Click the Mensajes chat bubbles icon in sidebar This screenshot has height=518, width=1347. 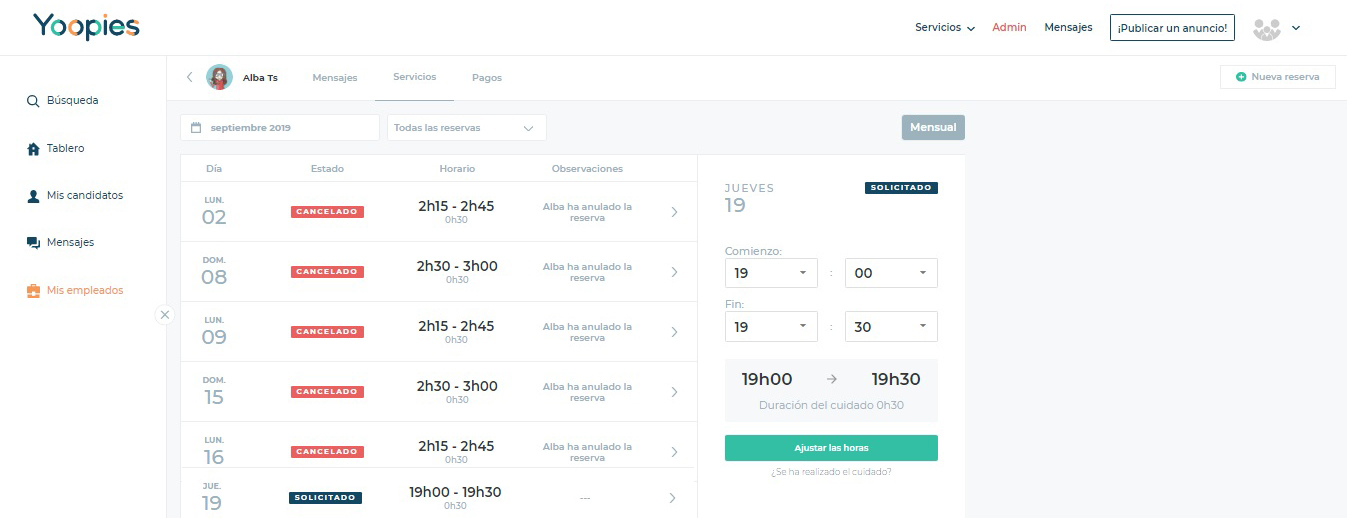click(33, 243)
